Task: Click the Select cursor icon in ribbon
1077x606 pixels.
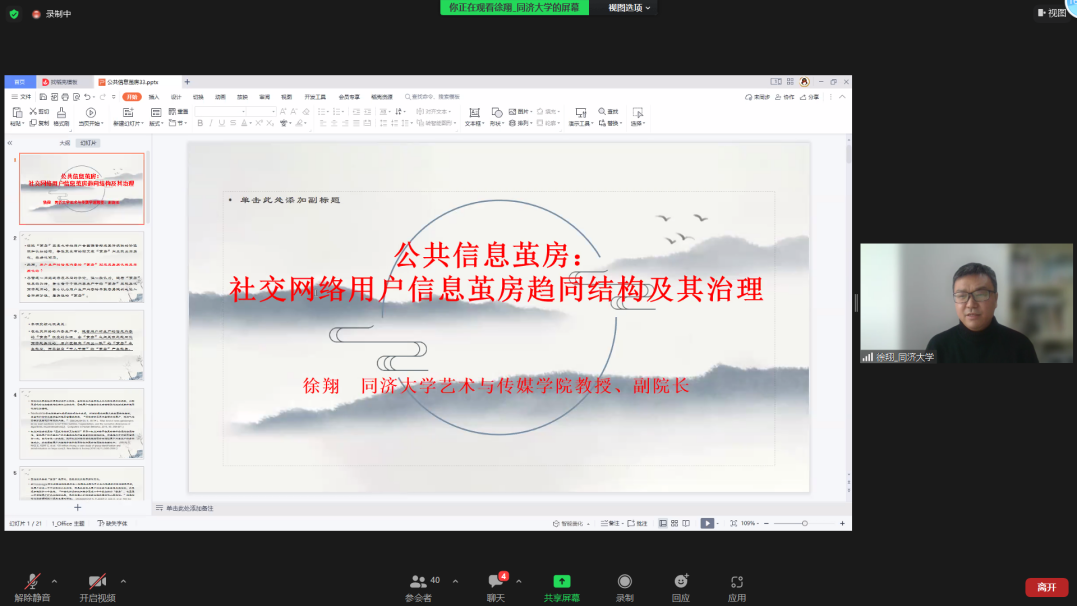Action: coord(637,112)
